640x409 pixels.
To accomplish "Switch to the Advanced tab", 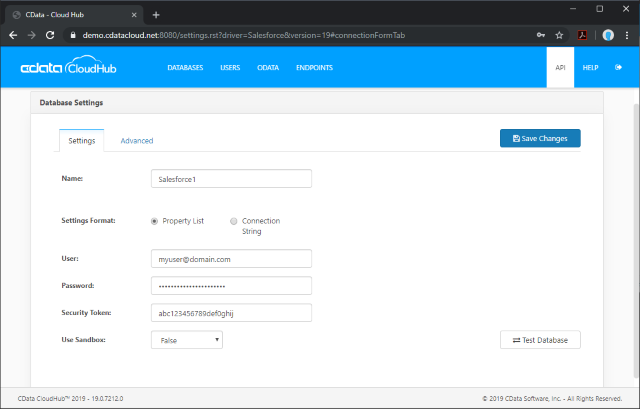I will [137, 141].
